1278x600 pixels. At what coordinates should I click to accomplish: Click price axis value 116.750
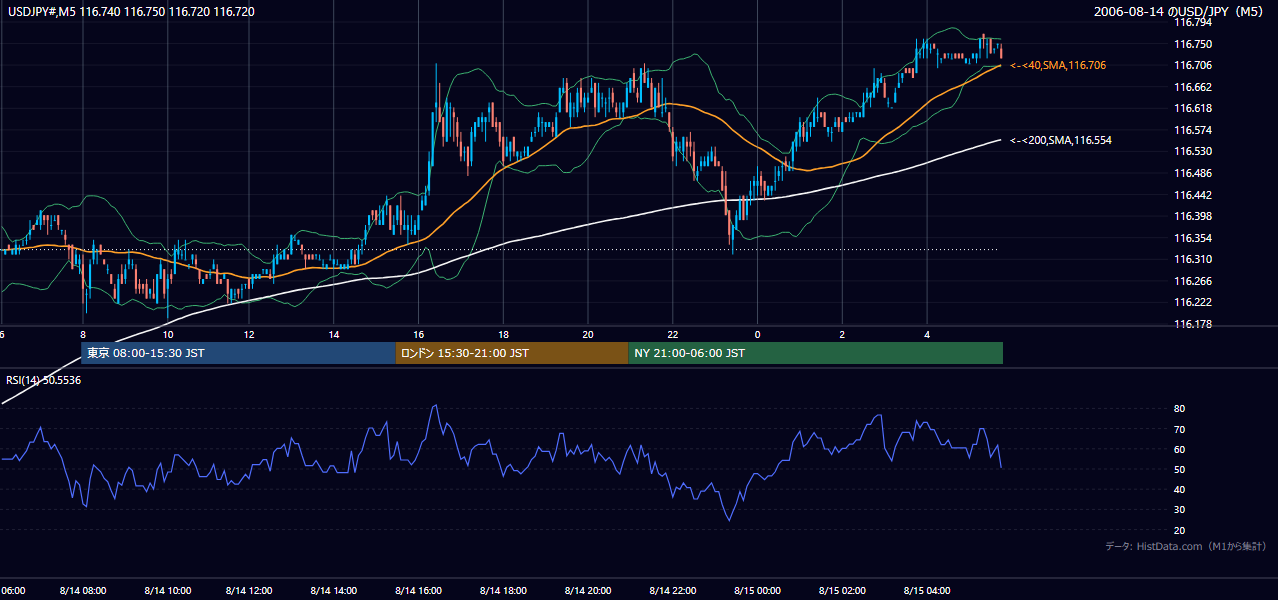click(x=1192, y=44)
